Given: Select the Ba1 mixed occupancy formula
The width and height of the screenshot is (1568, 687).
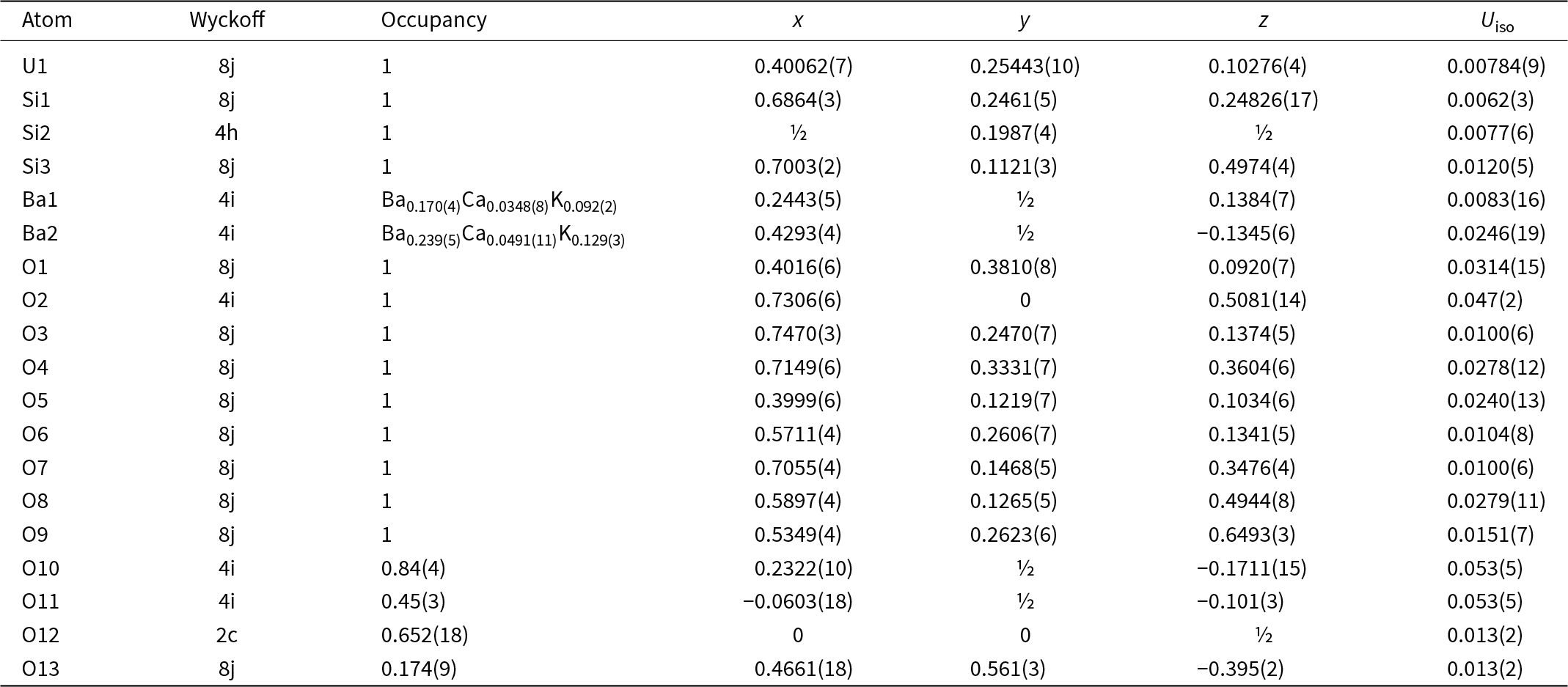Looking at the screenshot, I should [499, 202].
